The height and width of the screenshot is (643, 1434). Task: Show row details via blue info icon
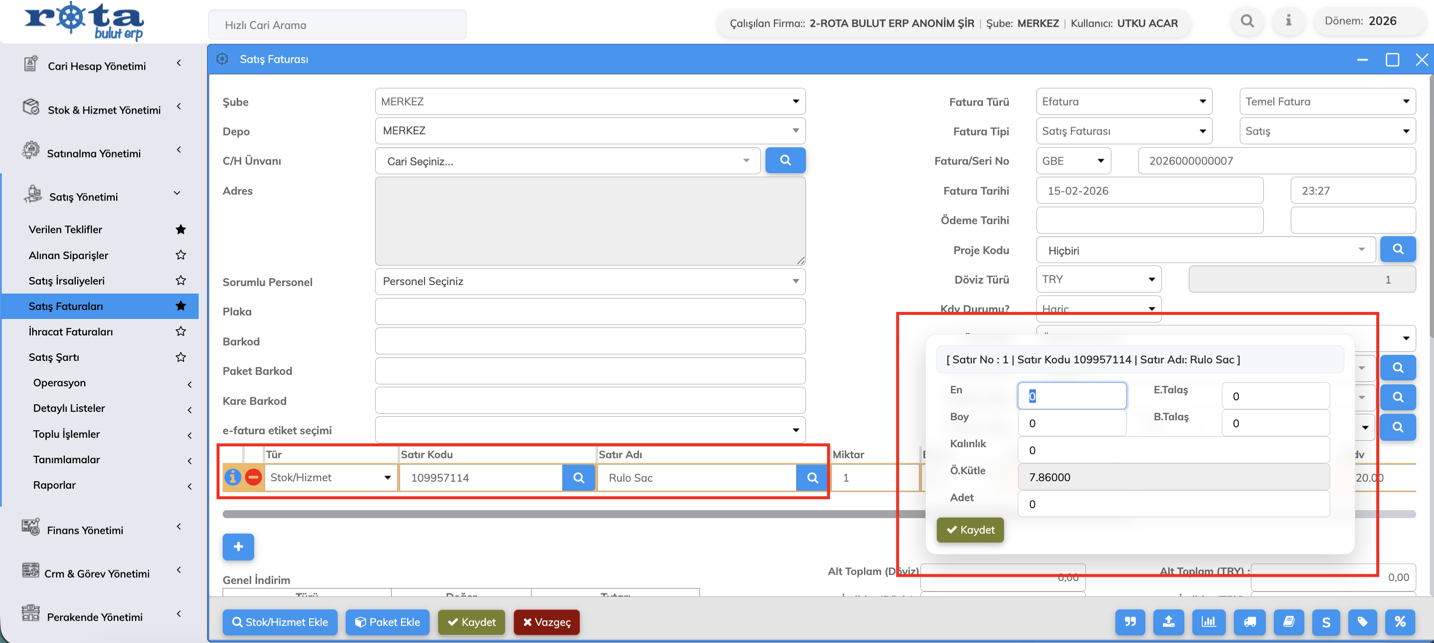pos(233,478)
